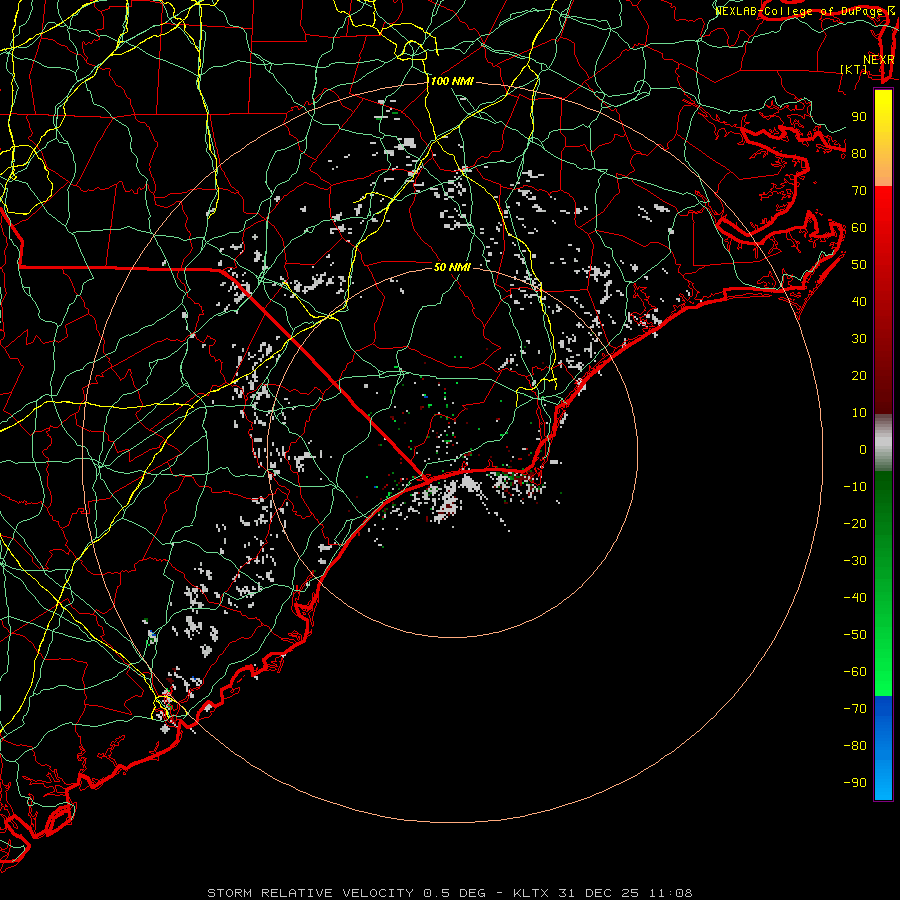Click the 10 value on the velocity scale

tap(859, 413)
